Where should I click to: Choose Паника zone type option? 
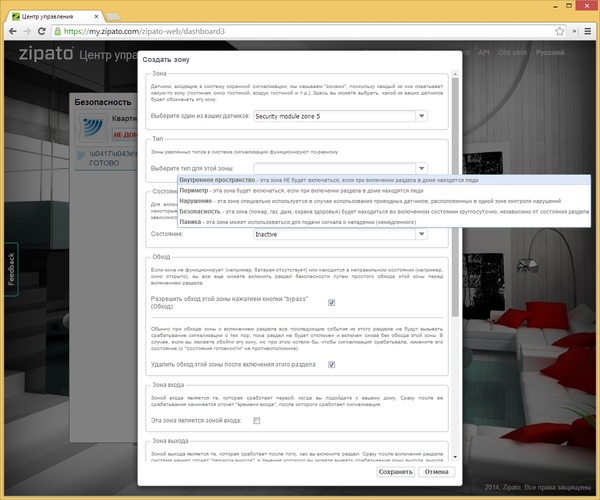point(384,222)
